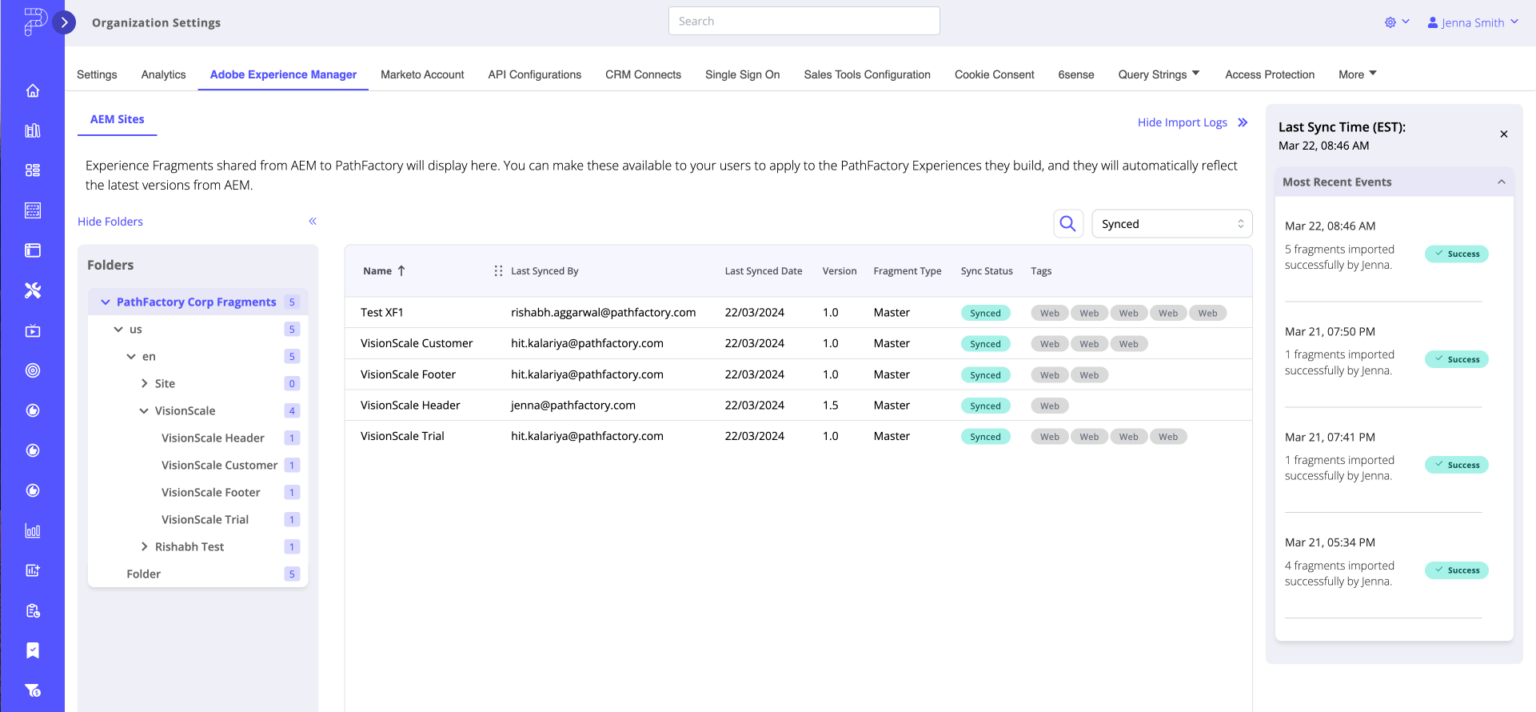The image size is (1536, 712).
Task: Open the video player icon in left sidebar
Action: tap(32, 330)
